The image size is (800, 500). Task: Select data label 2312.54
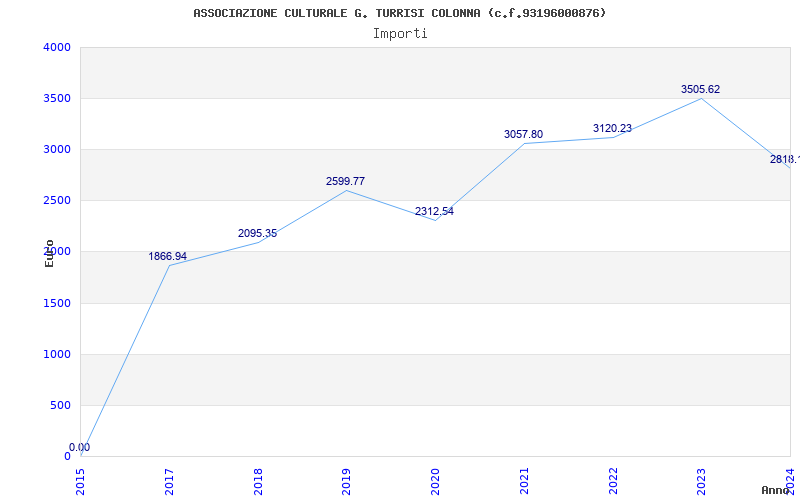coord(434,211)
